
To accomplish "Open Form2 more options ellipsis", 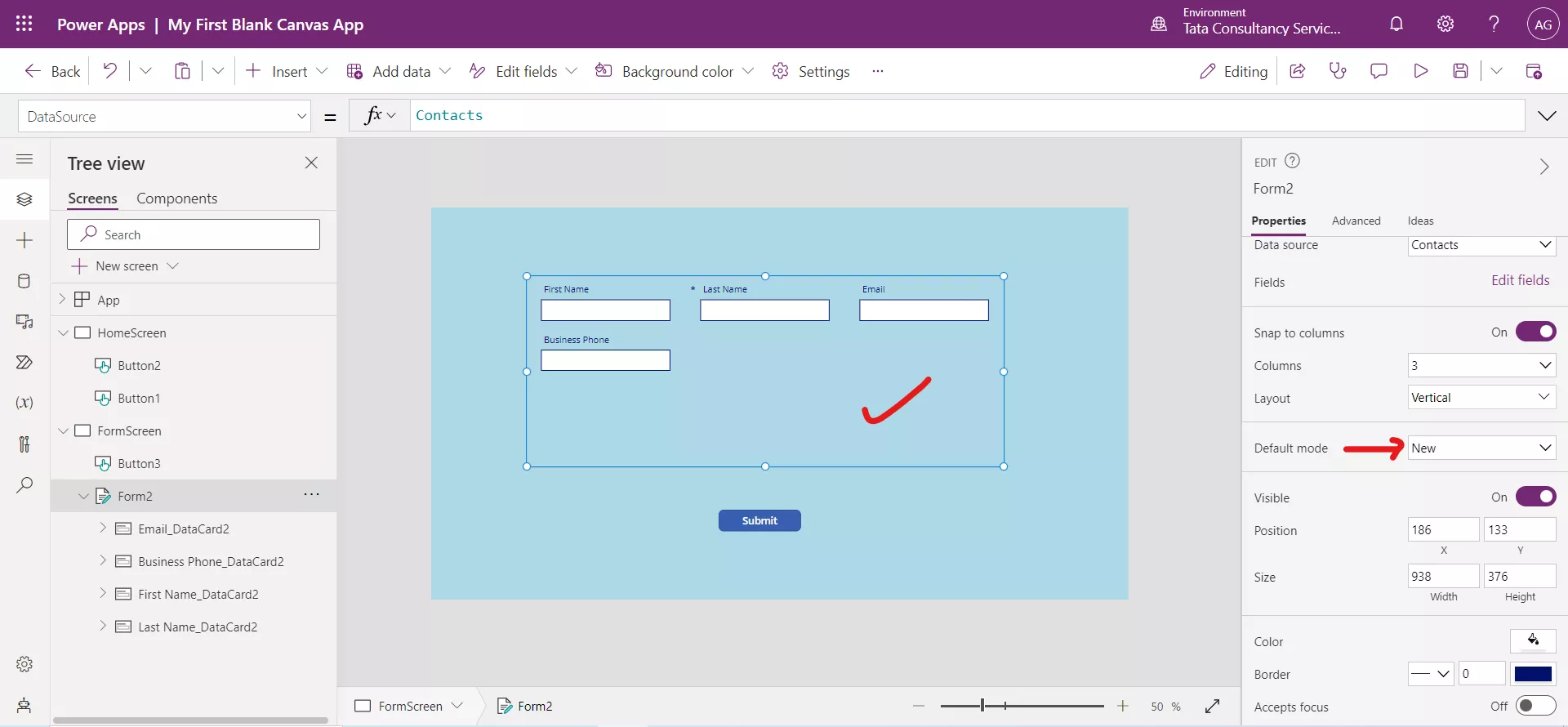I will (311, 494).
